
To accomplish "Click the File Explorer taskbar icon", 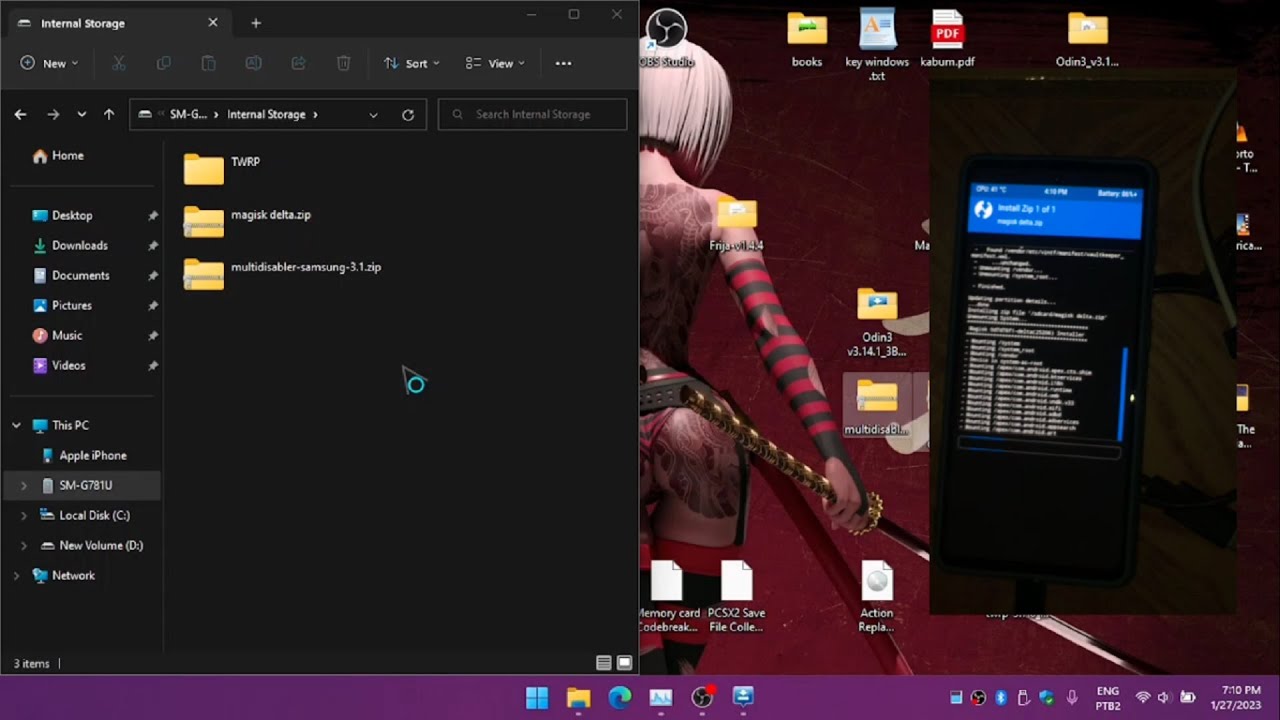I will [578, 697].
